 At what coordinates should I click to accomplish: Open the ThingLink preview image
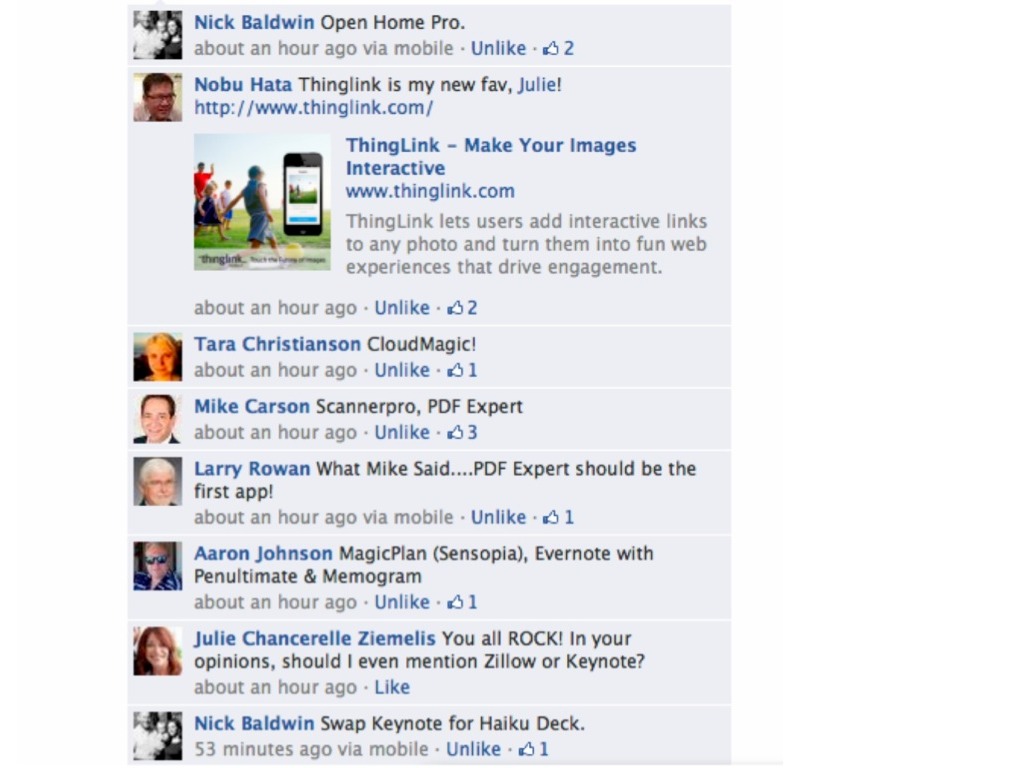(263, 202)
